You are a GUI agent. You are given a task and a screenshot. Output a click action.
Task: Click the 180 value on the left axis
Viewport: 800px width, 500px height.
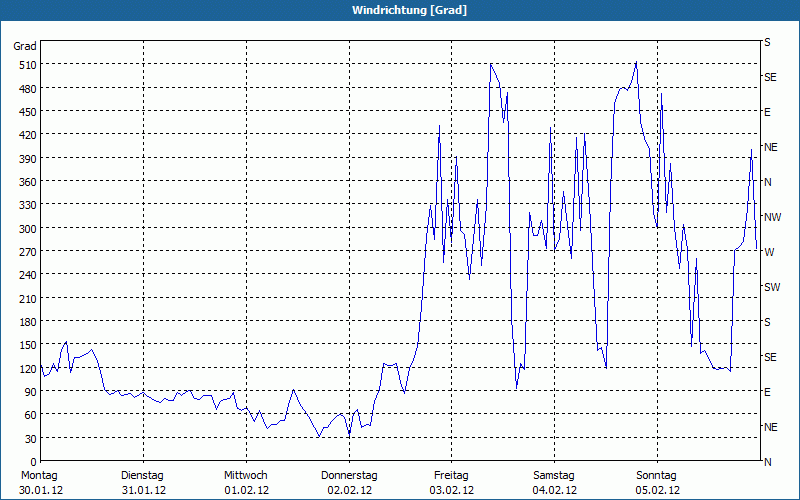click(25, 322)
